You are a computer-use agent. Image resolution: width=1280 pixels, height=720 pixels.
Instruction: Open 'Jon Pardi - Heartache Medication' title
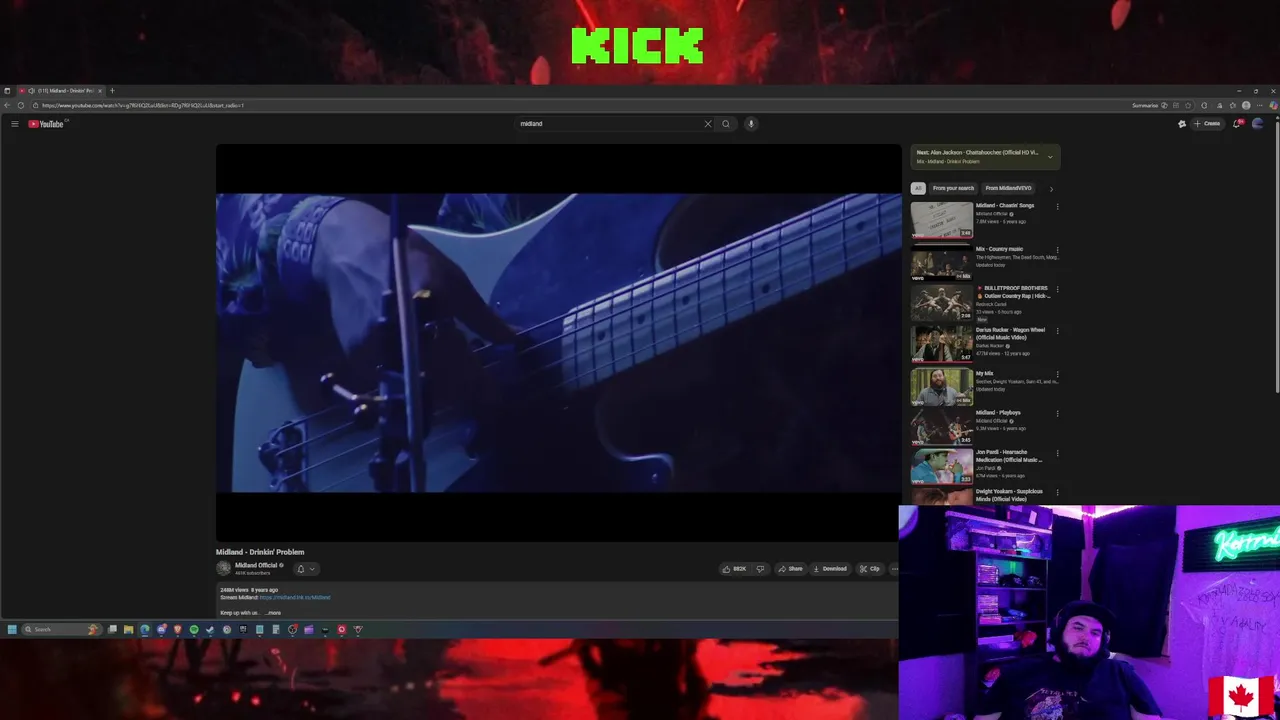click(1009, 456)
